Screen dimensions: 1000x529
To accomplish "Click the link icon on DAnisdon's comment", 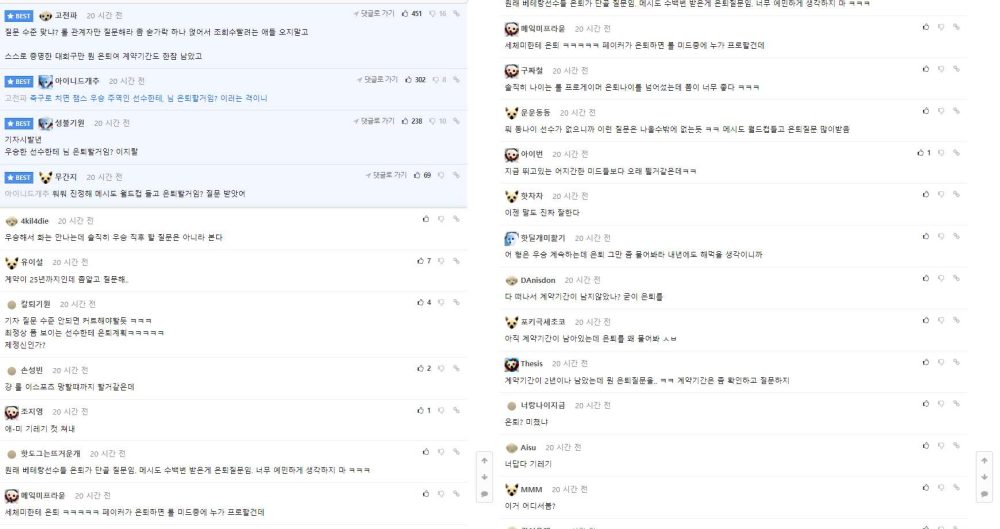I will coord(956,278).
